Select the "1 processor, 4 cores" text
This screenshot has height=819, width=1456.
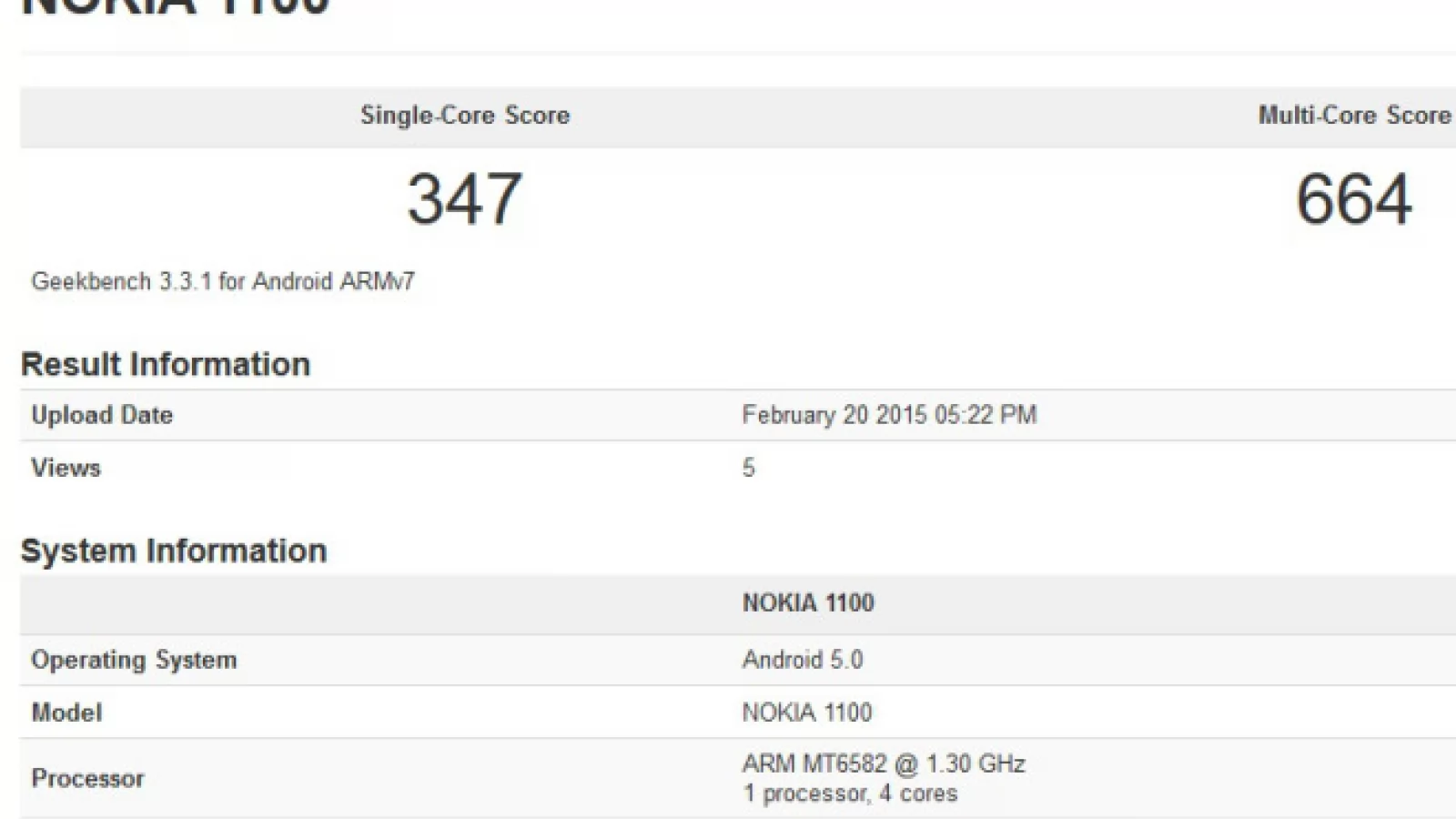pos(850,794)
